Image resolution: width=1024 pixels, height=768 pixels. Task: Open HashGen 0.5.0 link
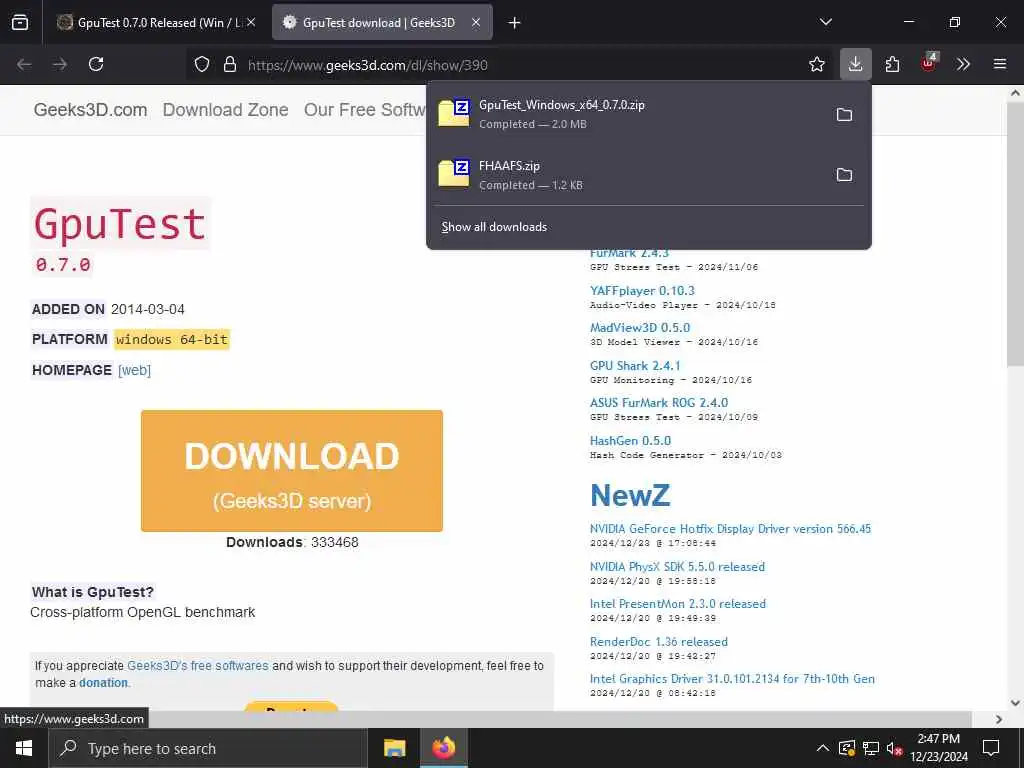tap(630, 441)
